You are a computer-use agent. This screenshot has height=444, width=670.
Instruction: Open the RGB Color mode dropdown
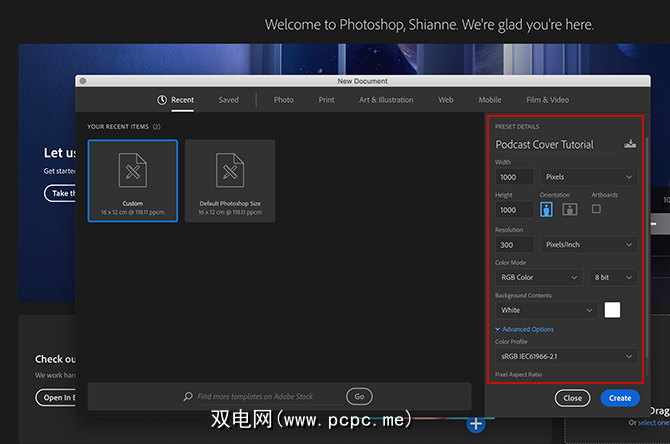[539, 277]
